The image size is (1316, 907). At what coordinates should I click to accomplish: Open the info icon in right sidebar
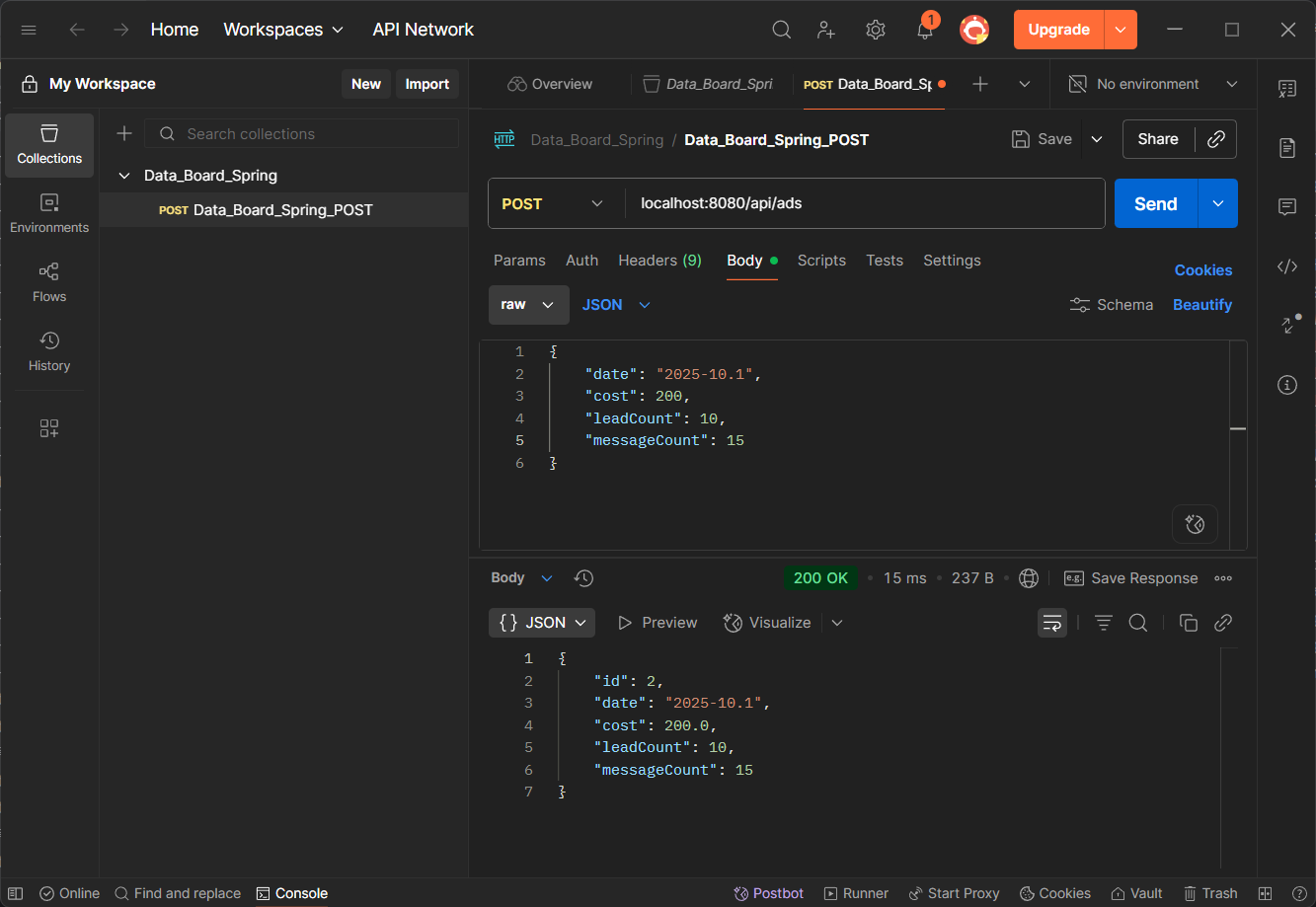(1287, 385)
